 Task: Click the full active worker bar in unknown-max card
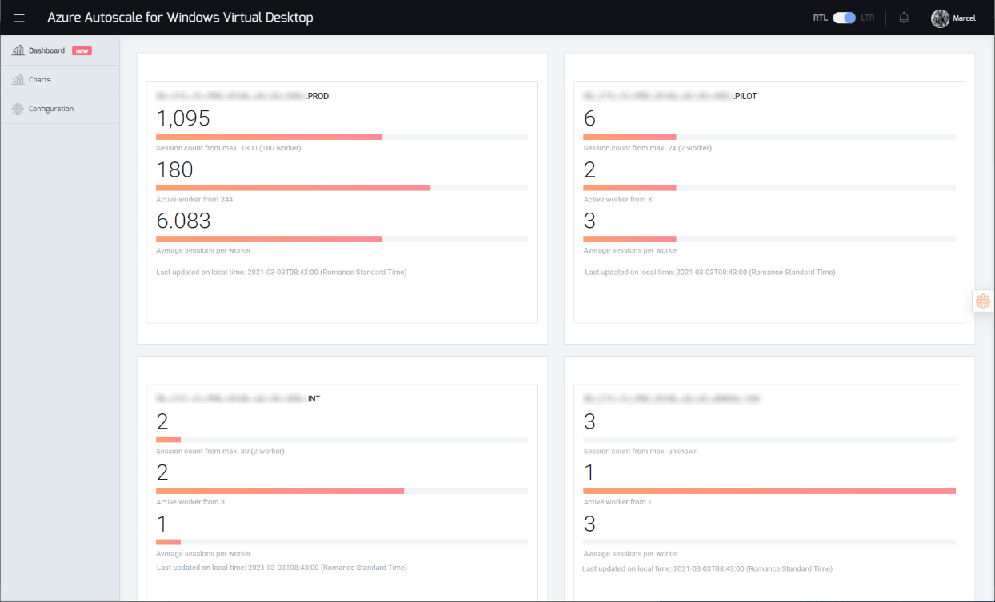(769, 491)
